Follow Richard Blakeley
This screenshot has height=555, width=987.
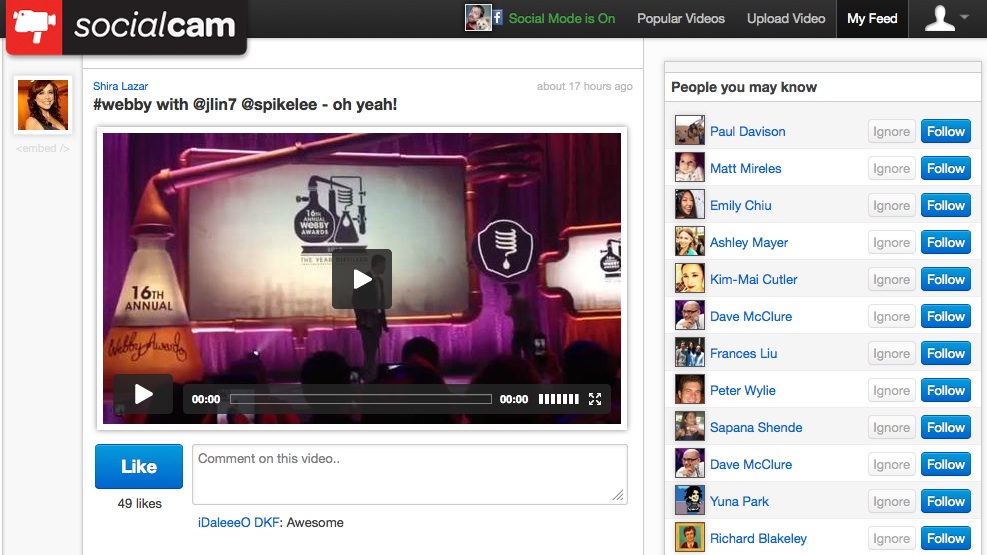click(x=945, y=539)
